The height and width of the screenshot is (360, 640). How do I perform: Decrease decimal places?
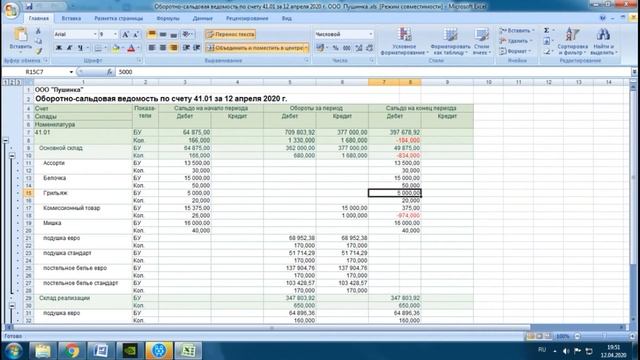pos(369,48)
